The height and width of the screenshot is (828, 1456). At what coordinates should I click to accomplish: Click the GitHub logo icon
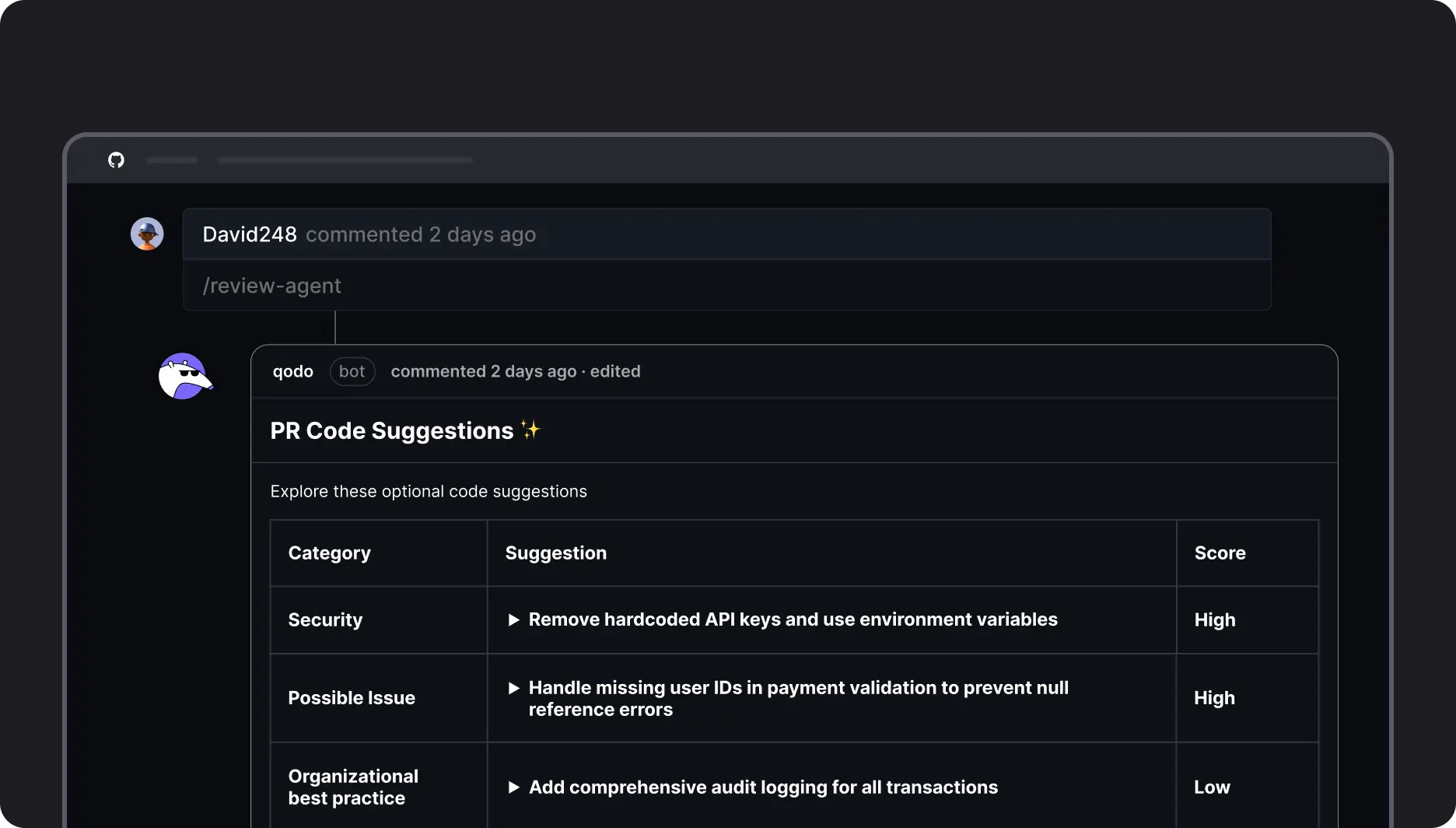[x=116, y=160]
